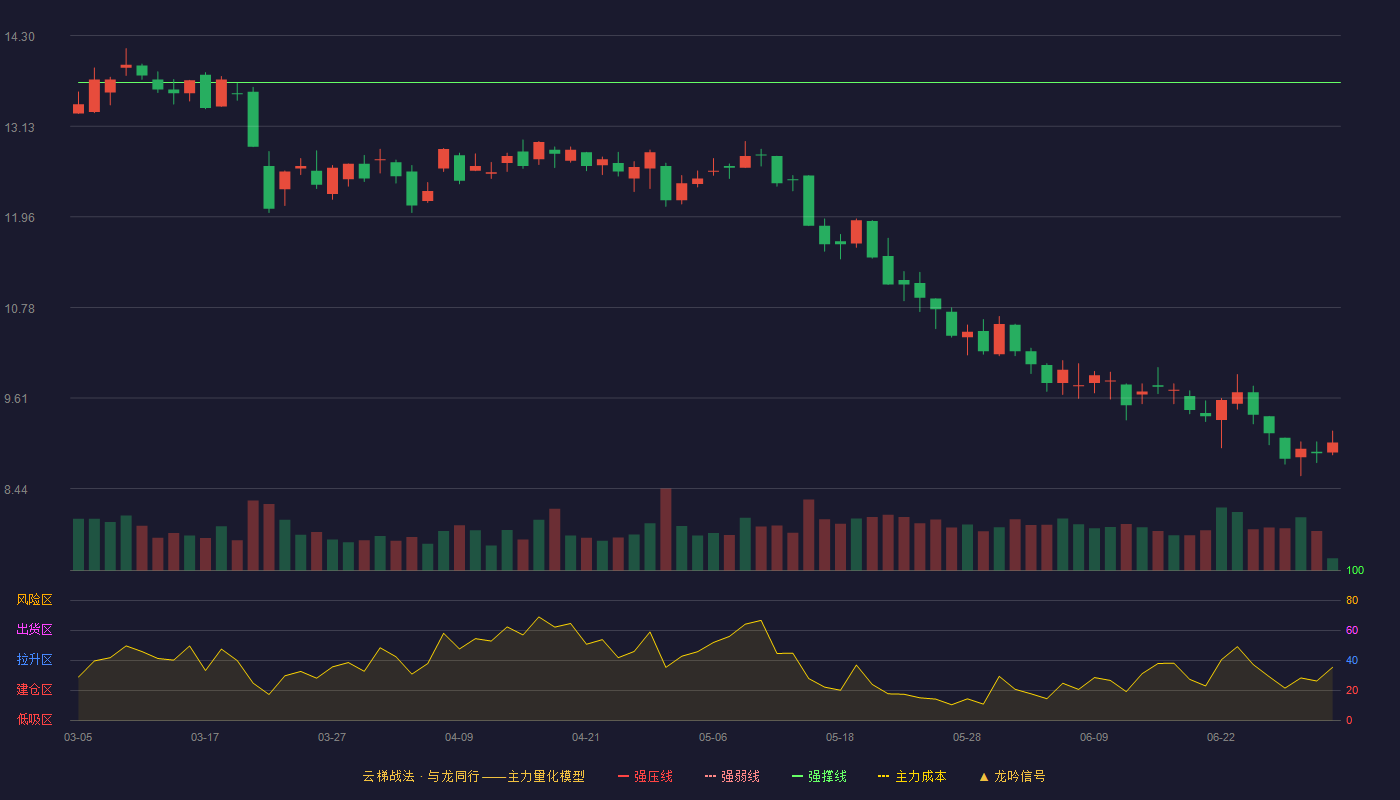Click the 风险区 zone label
Image resolution: width=1400 pixels, height=800 pixels.
pos(35,600)
